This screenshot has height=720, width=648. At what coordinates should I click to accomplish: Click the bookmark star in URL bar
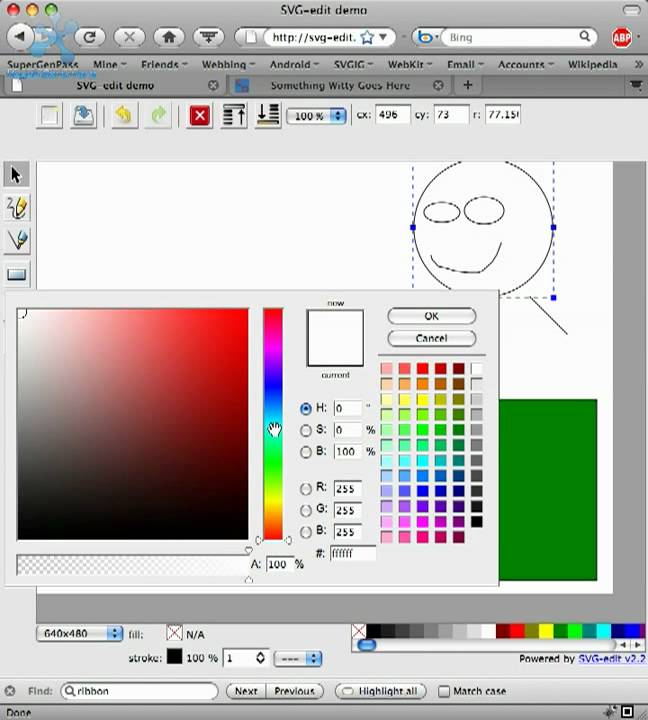click(x=367, y=37)
